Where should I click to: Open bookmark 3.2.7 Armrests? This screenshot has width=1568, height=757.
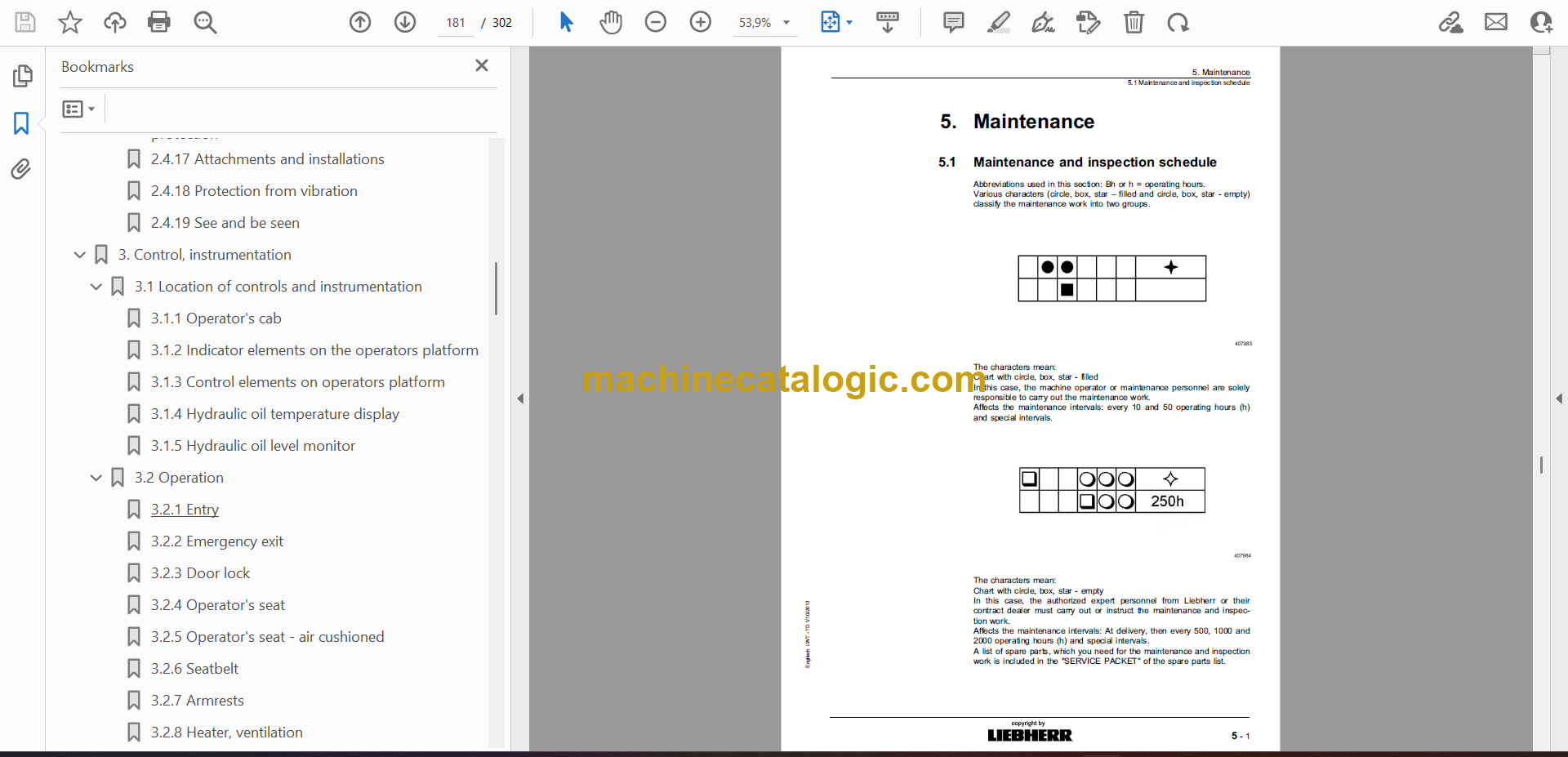point(197,701)
